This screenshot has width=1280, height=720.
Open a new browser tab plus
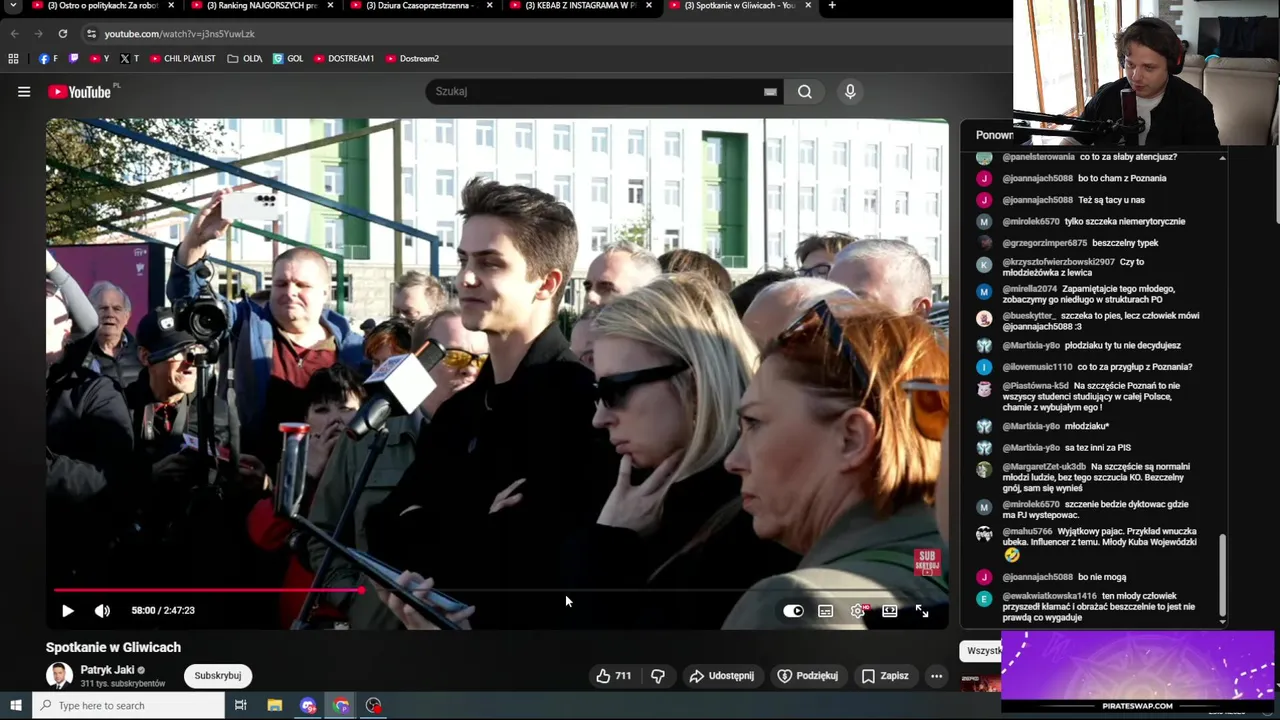click(832, 5)
